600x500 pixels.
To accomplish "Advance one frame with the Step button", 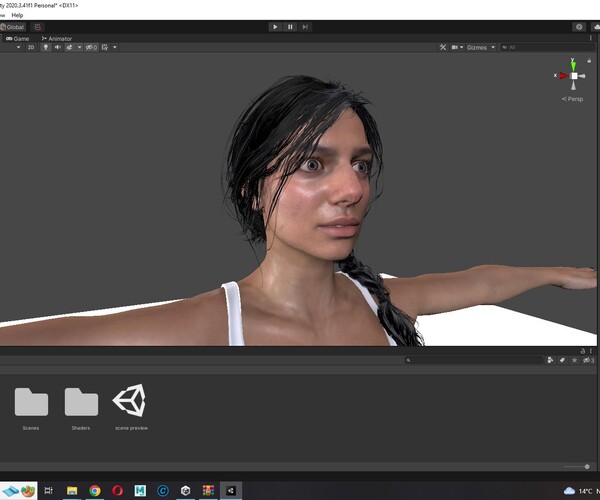I will (305, 27).
